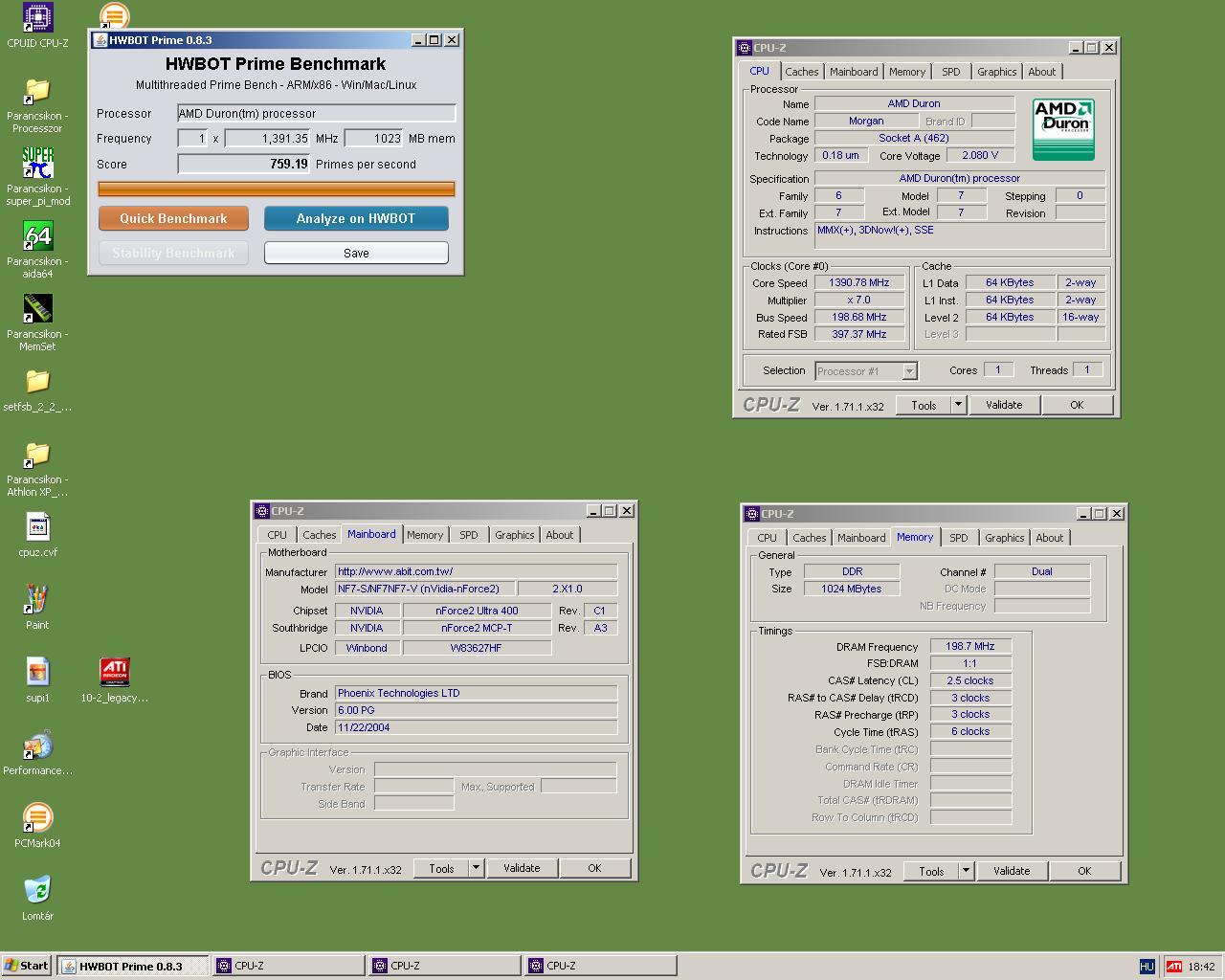Click the HU language indicator in tray

click(1147, 967)
